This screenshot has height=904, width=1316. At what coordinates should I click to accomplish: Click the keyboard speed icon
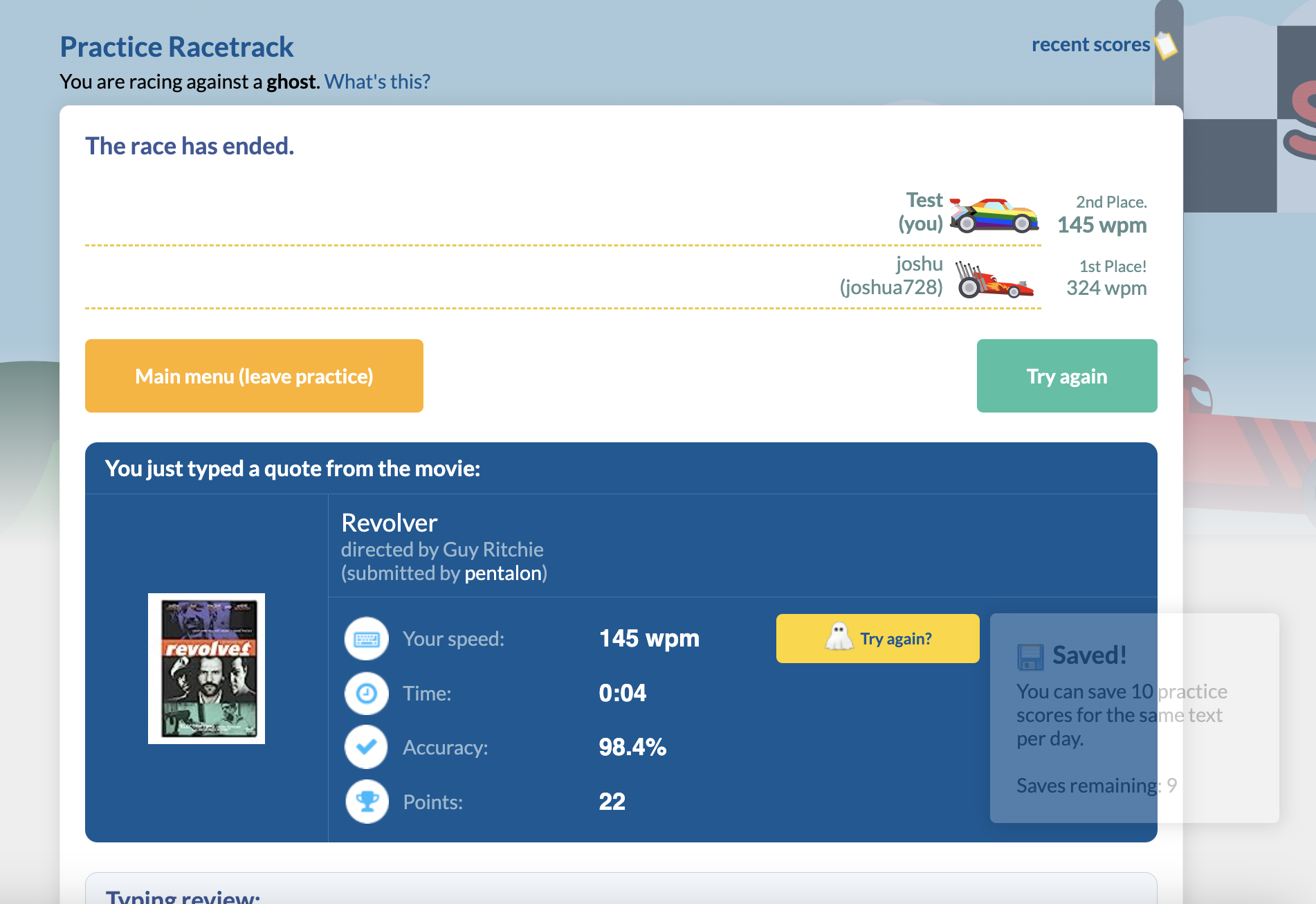(366, 639)
